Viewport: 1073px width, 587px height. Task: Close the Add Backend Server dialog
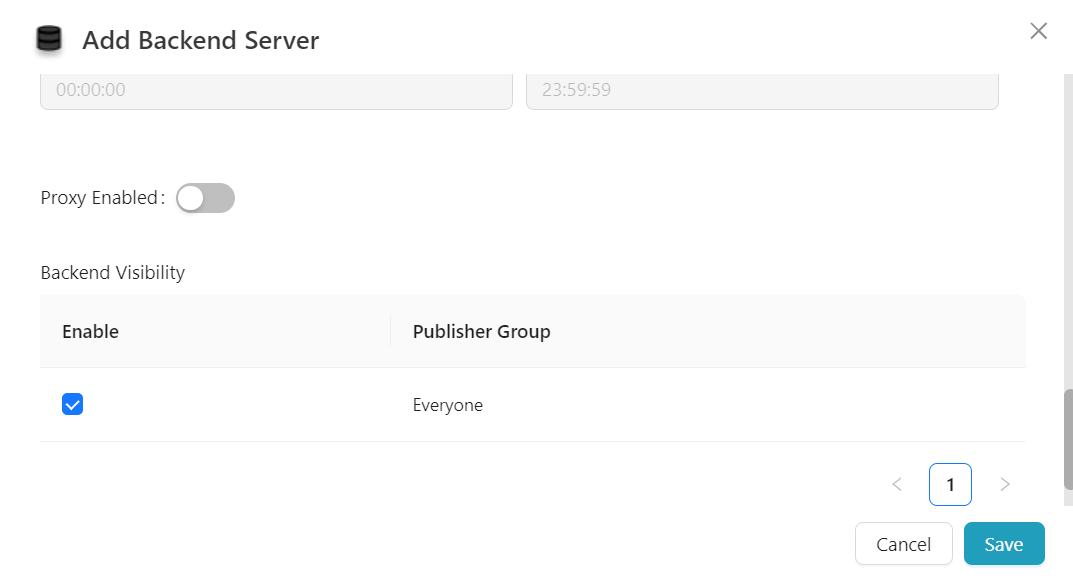point(1038,31)
